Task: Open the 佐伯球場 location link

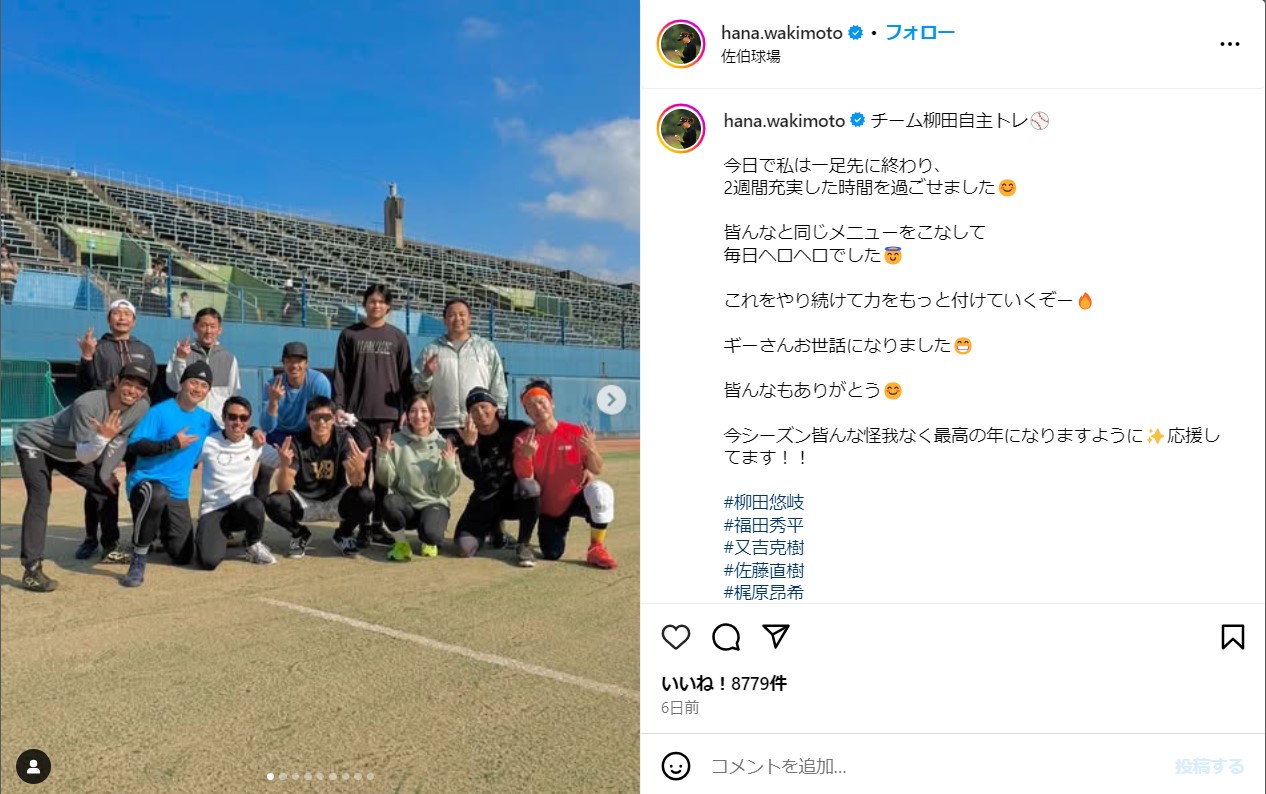Action: tap(751, 57)
